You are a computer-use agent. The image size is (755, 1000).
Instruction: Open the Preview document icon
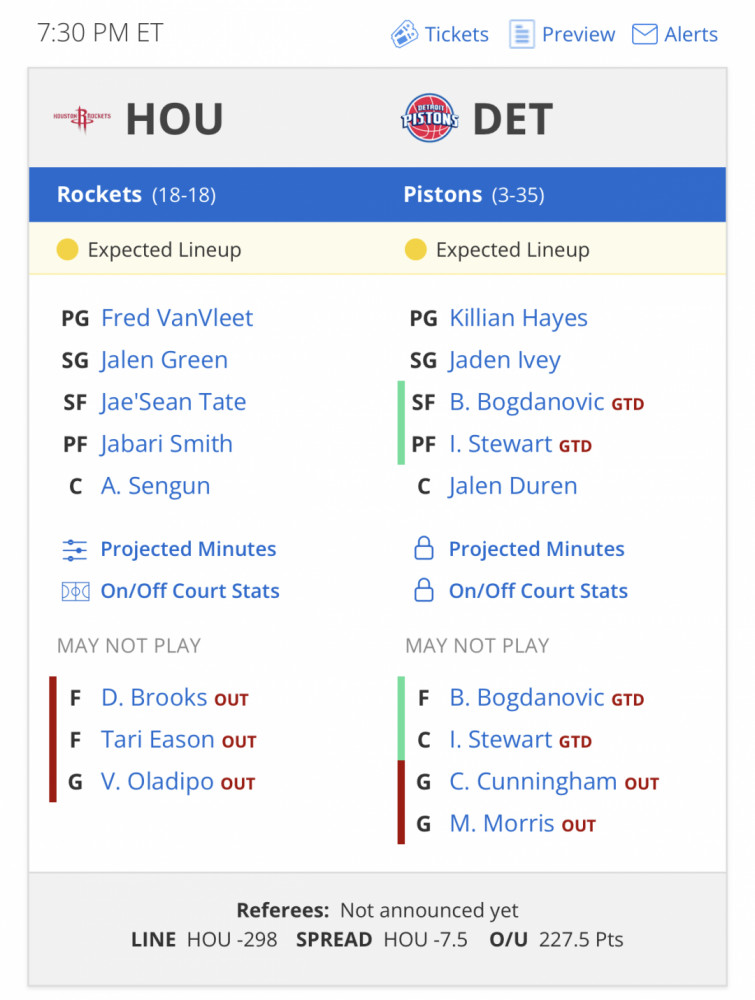point(522,34)
